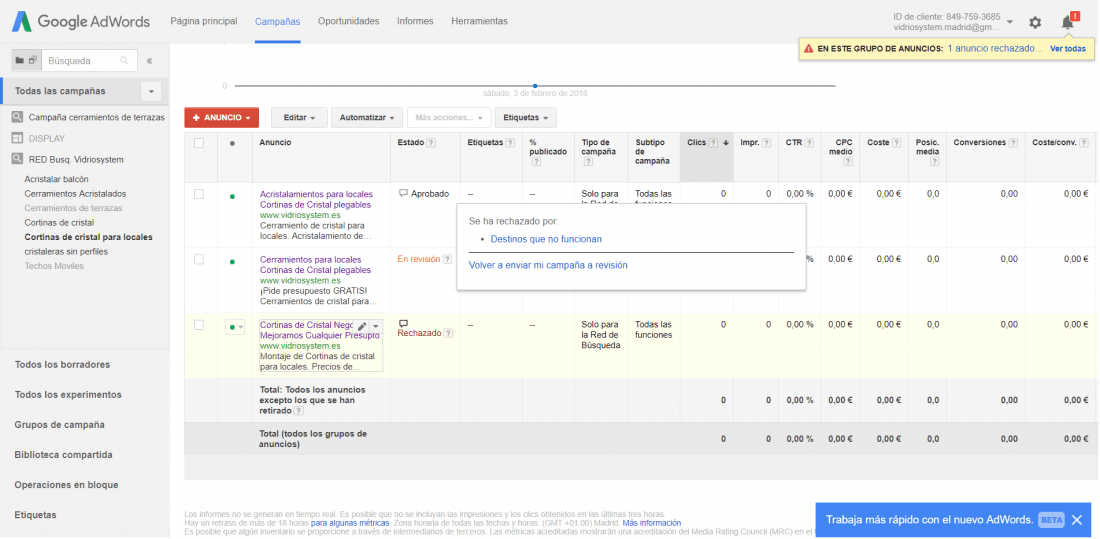
Task: Check the Acristalamientos para locales ad row
Action: [x=199, y=194]
